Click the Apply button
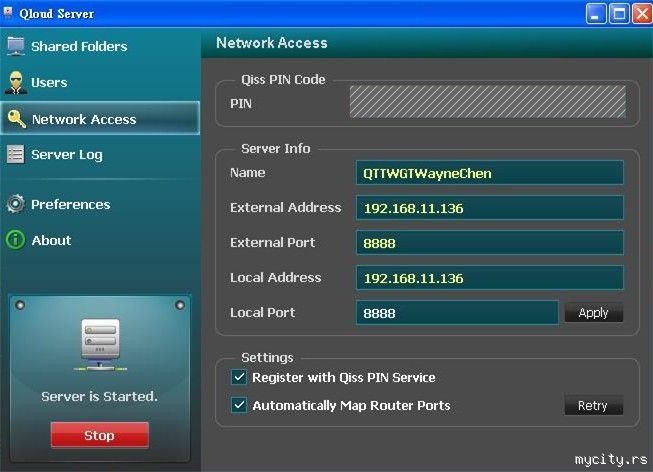 pyautogui.click(x=593, y=313)
